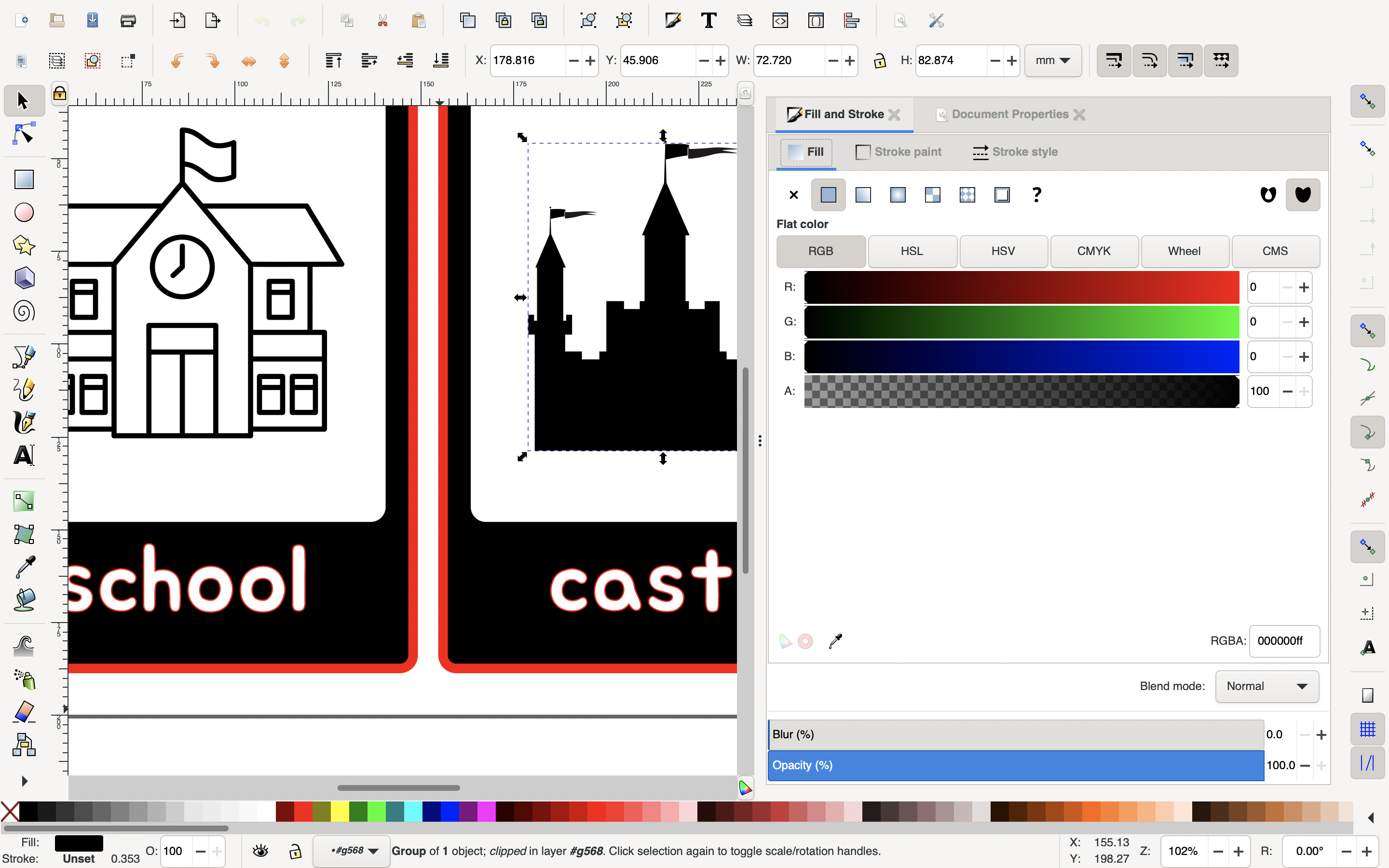This screenshot has width=1389, height=868.
Task: Expand the Blend mode dropdown
Action: pos(1266,686)
